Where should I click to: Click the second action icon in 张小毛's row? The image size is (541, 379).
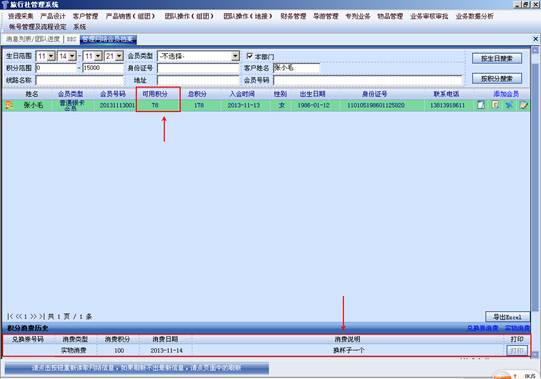click(x=495, y=105)
